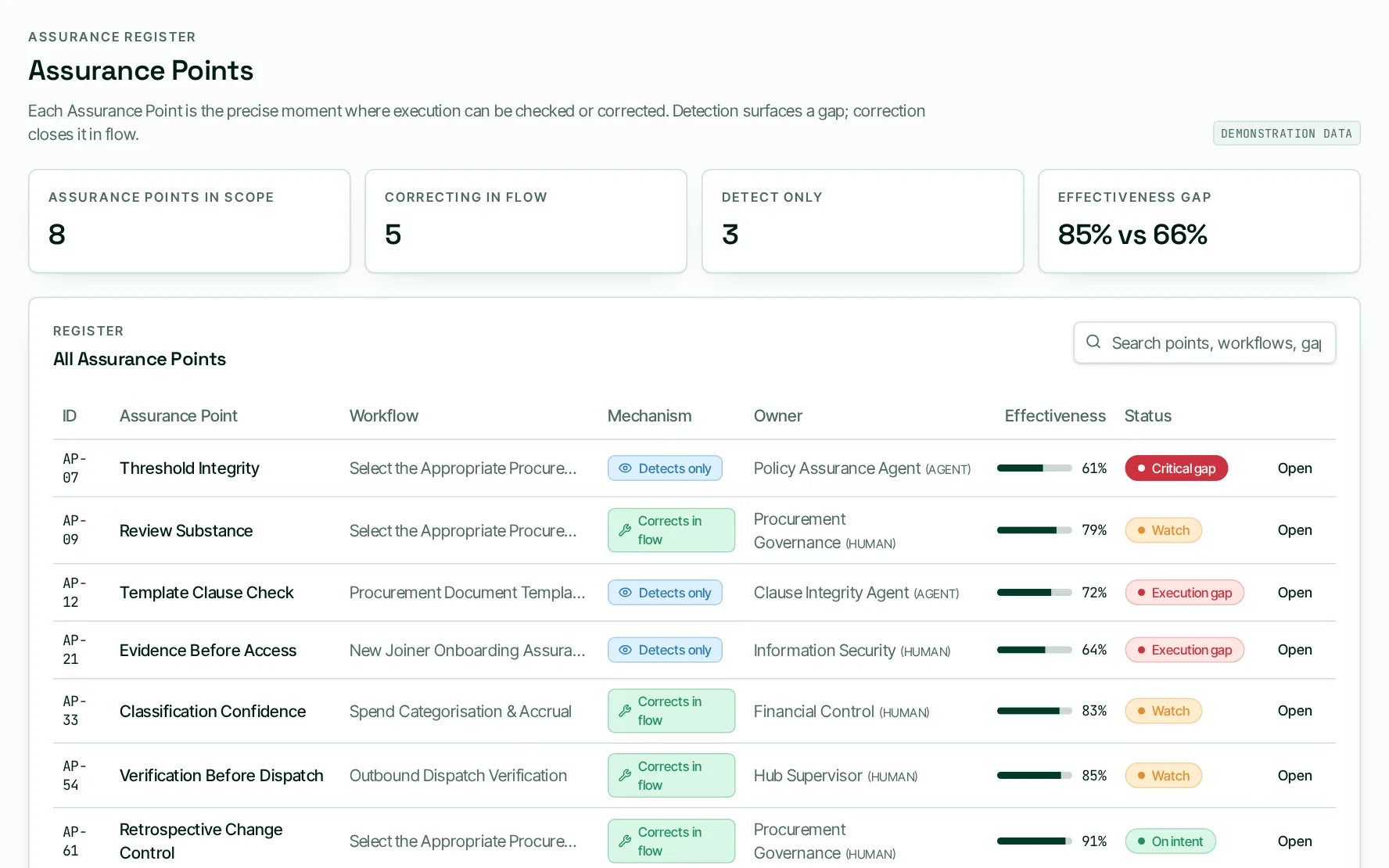Click wrench icon in Classification Confidence row

click(625, 711)
